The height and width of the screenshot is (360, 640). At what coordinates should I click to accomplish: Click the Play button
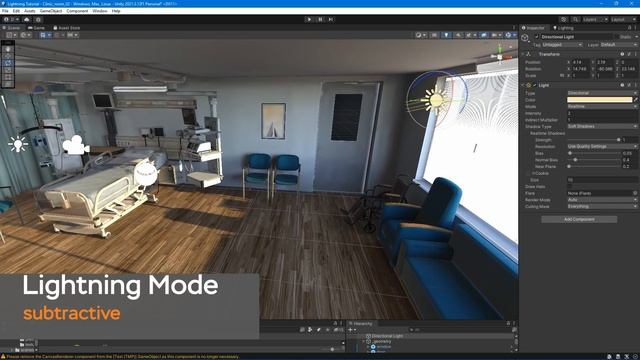pos(309,19)
